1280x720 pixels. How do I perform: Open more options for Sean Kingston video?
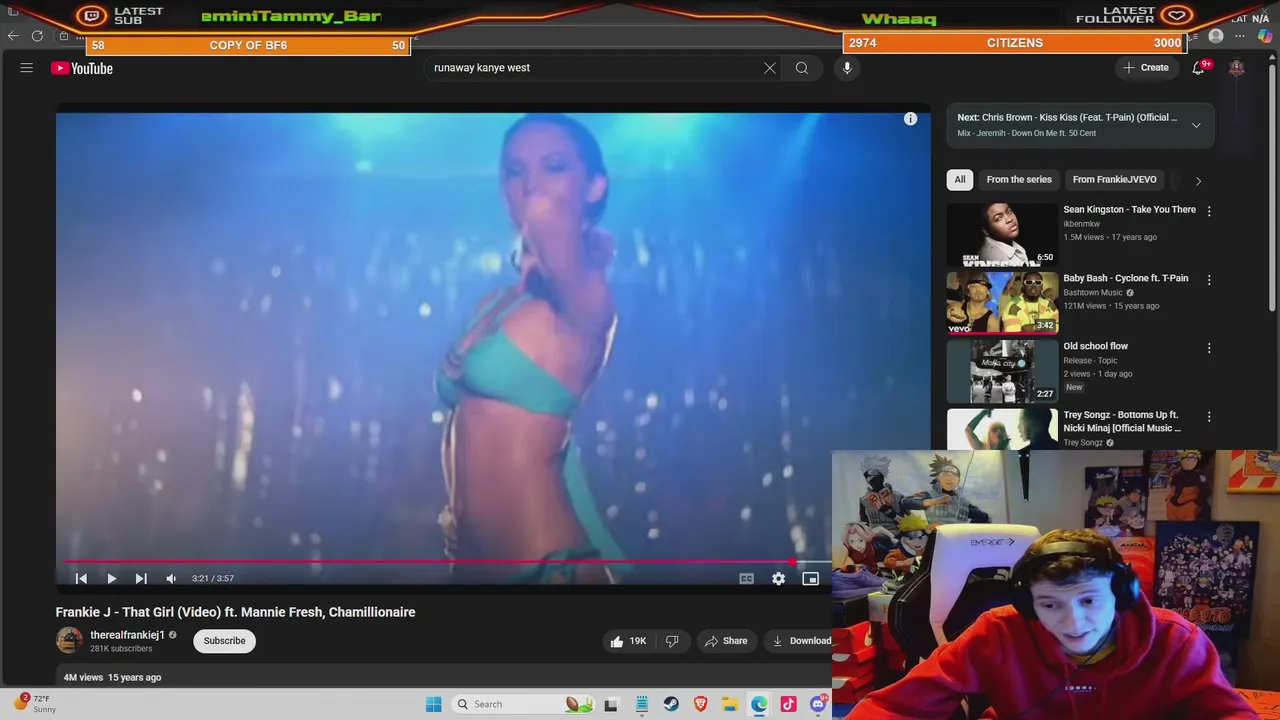(x=1209, y=211)
